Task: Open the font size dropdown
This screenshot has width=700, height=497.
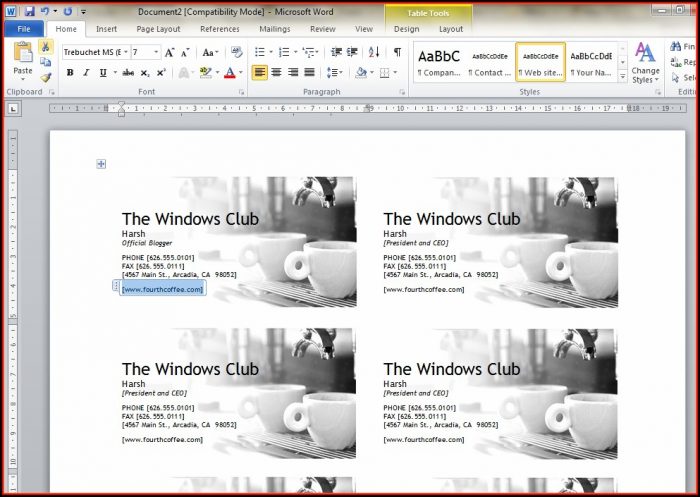Action: 156,52
